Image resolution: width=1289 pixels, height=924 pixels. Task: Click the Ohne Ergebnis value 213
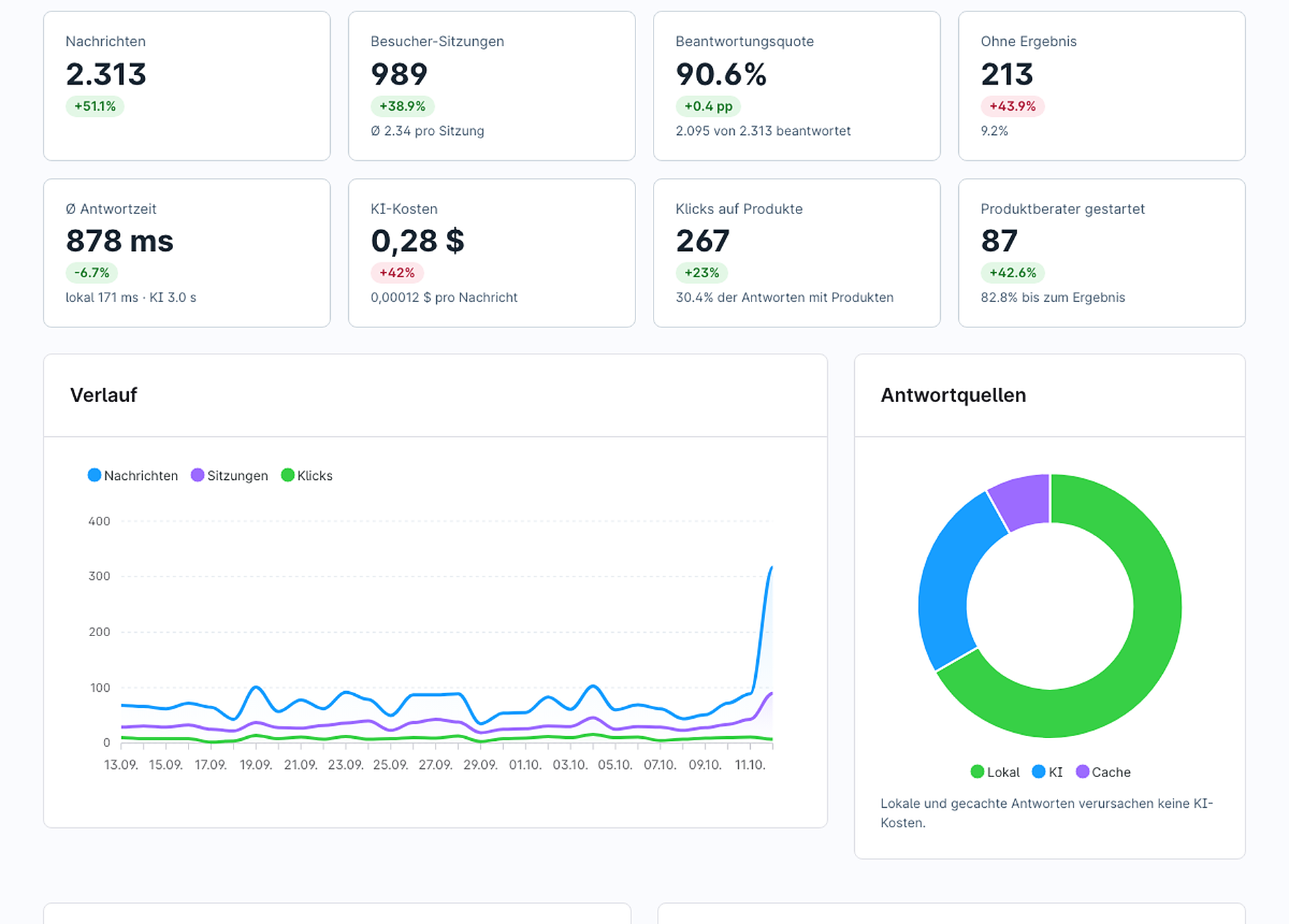point(1007,74)
